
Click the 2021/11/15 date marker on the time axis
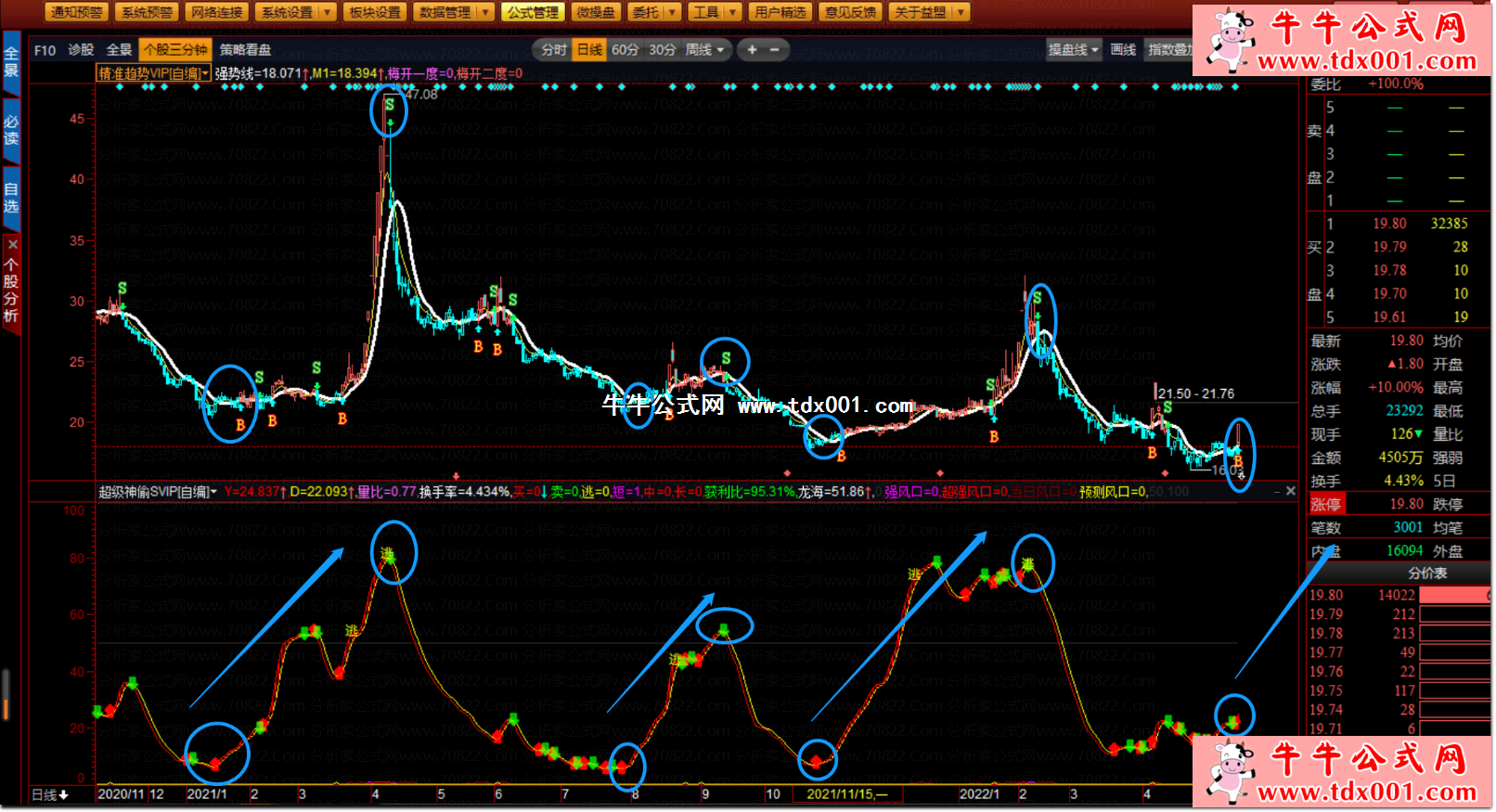pyautogui.click(x=846, y=795)
